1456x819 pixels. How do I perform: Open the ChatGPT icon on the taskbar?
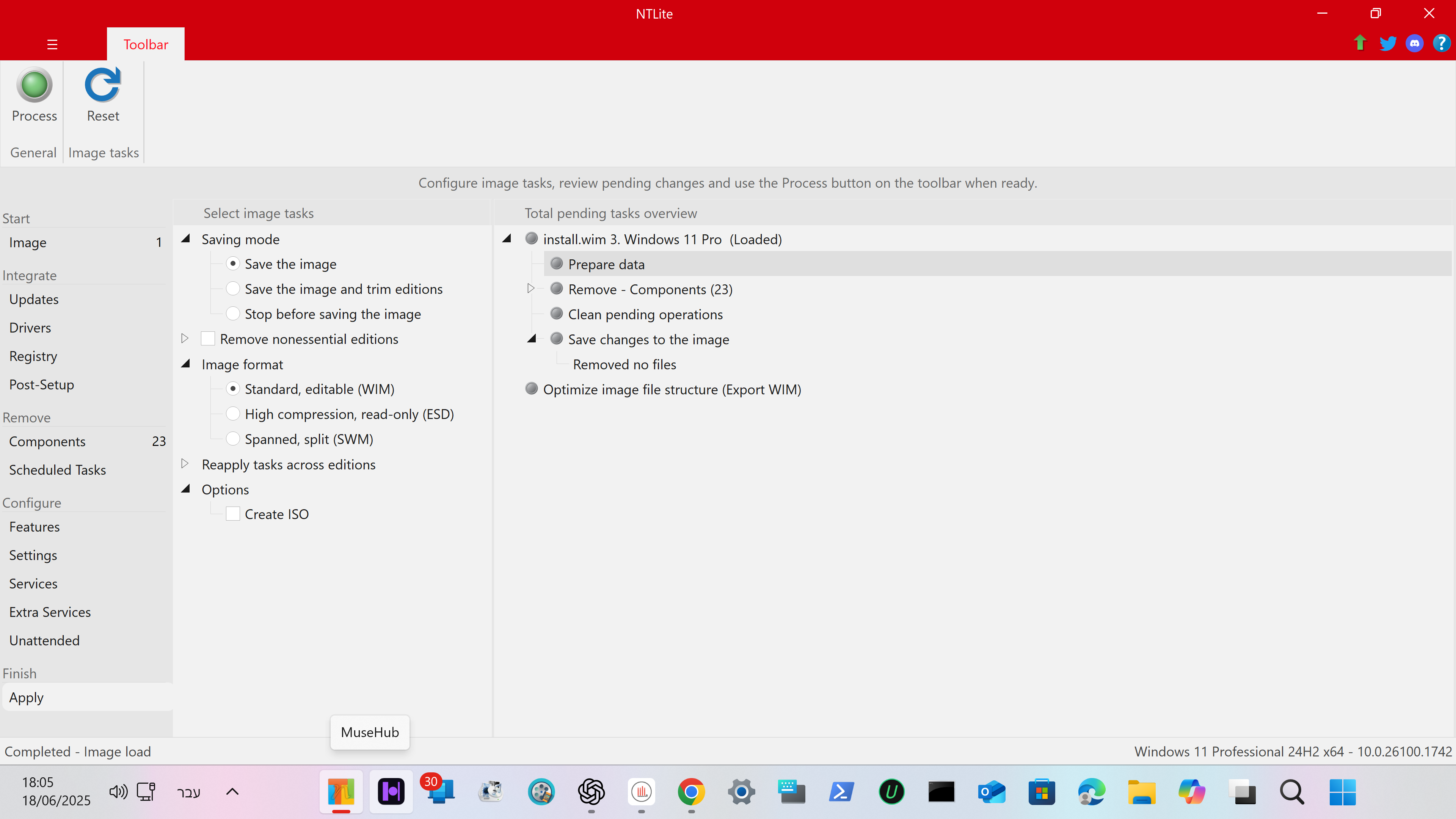591,792
